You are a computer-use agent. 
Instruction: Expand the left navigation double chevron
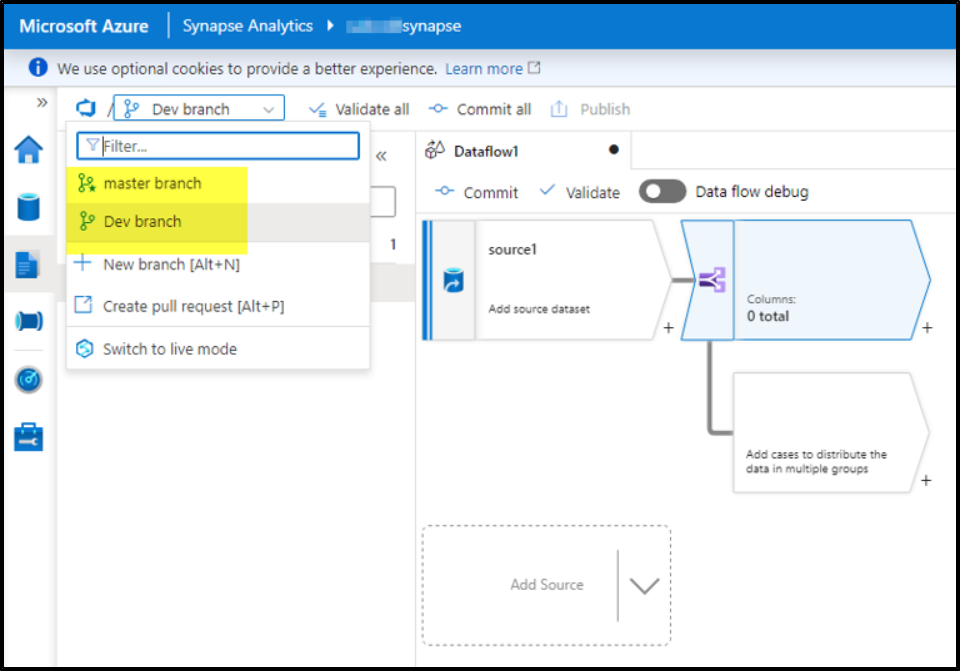click(x=42, y=102)
